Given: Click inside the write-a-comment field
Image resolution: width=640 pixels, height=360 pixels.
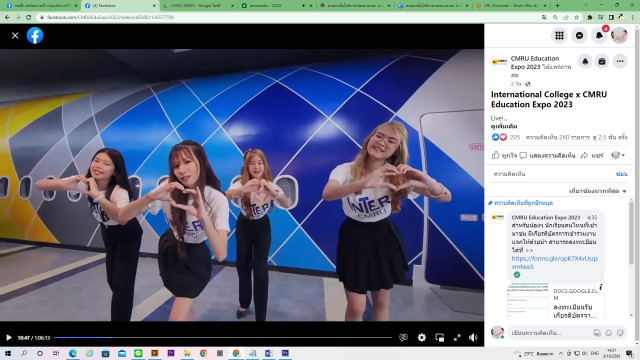Looking at the screenshot, I should 549,333.
